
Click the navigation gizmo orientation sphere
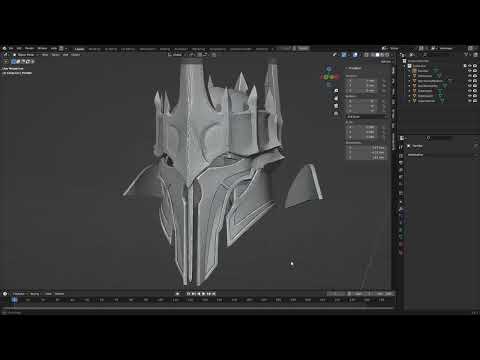pyautogui.click(x=329, y=76)
